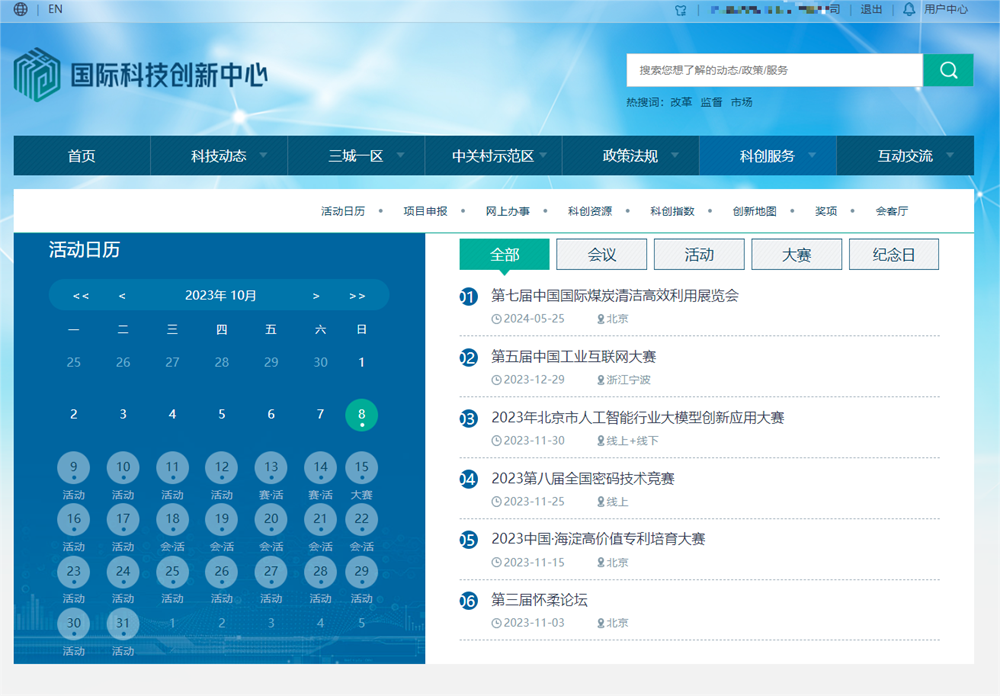Open the 政策法规 dropdown menu
Viewport: 1000px width, 696px height.
click(x=676, y=156)
